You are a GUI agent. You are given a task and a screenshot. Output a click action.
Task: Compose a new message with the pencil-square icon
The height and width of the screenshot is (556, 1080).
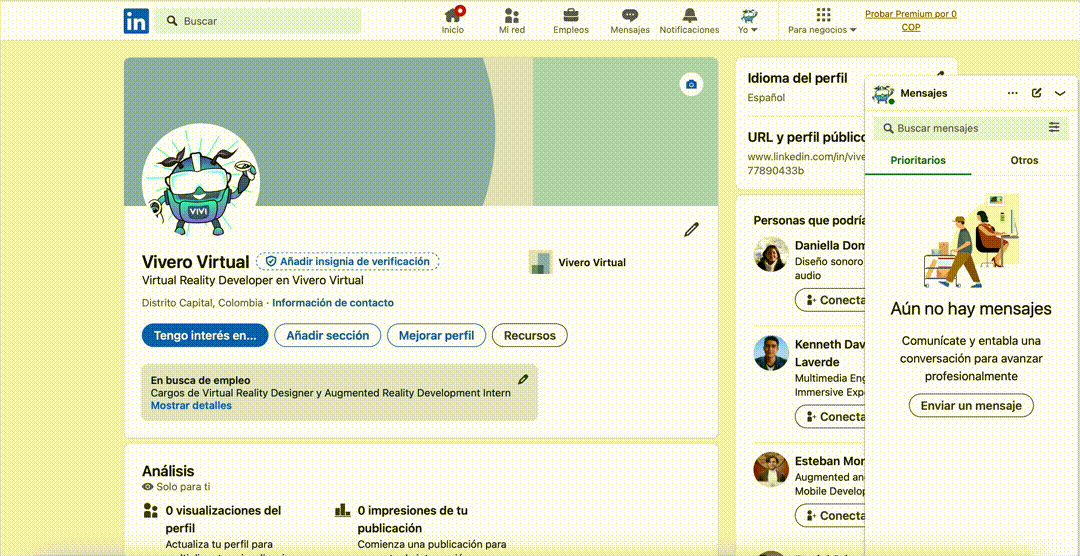pyautogui.click(x=1037, y=93)
